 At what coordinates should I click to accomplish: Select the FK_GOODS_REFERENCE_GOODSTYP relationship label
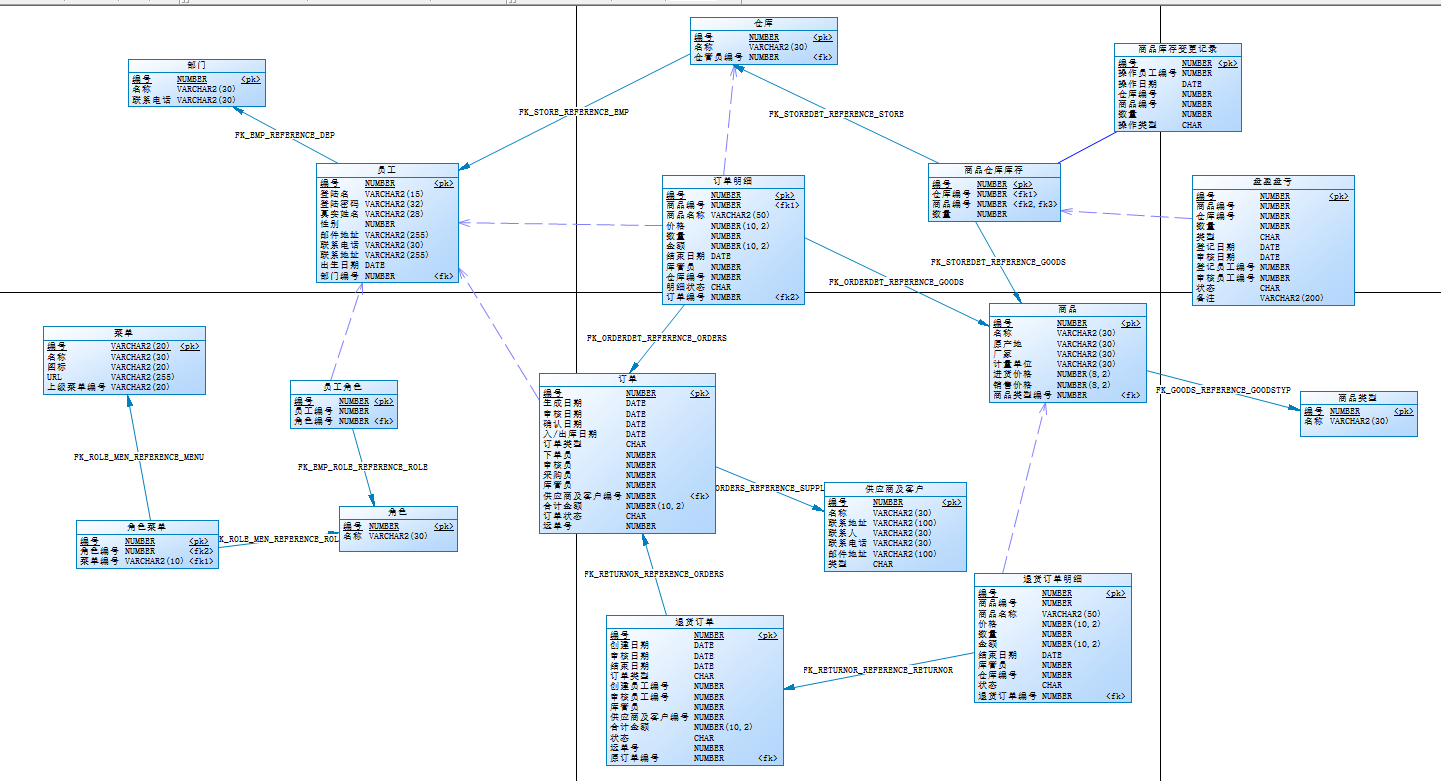[1222, 391]
